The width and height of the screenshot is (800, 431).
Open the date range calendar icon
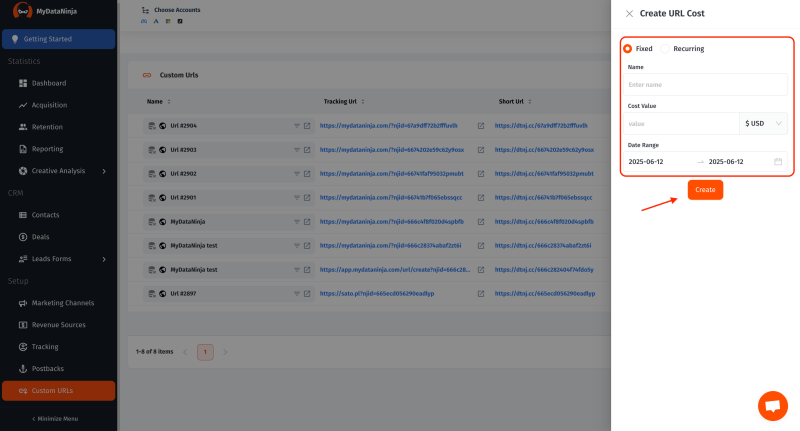(778, 162)
